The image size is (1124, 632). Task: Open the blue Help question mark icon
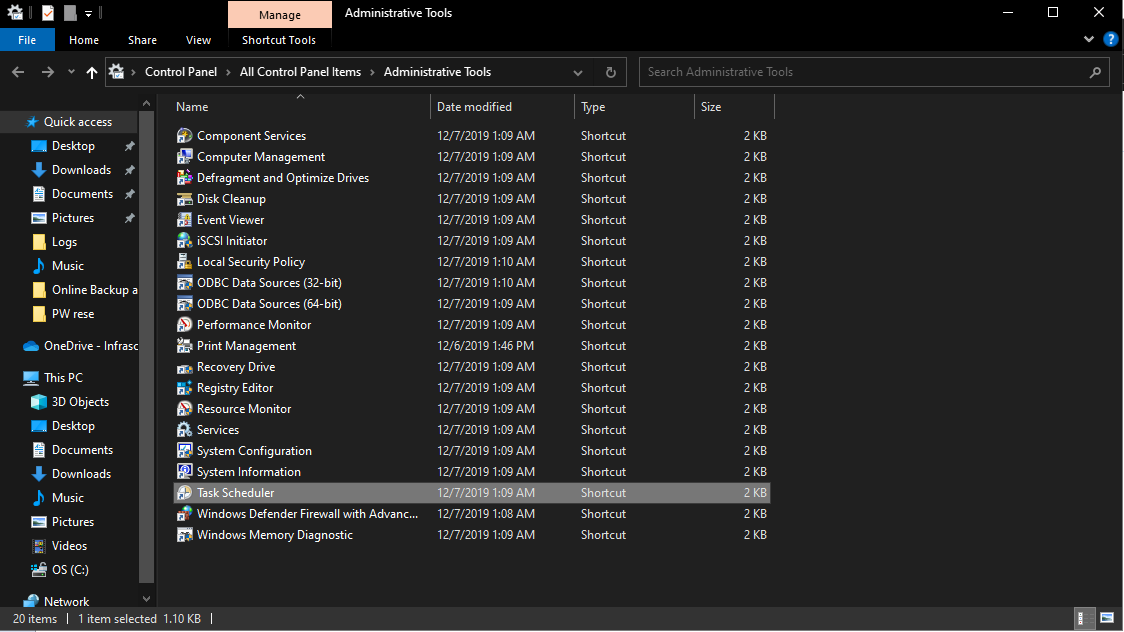click(x=1110, y=39)
